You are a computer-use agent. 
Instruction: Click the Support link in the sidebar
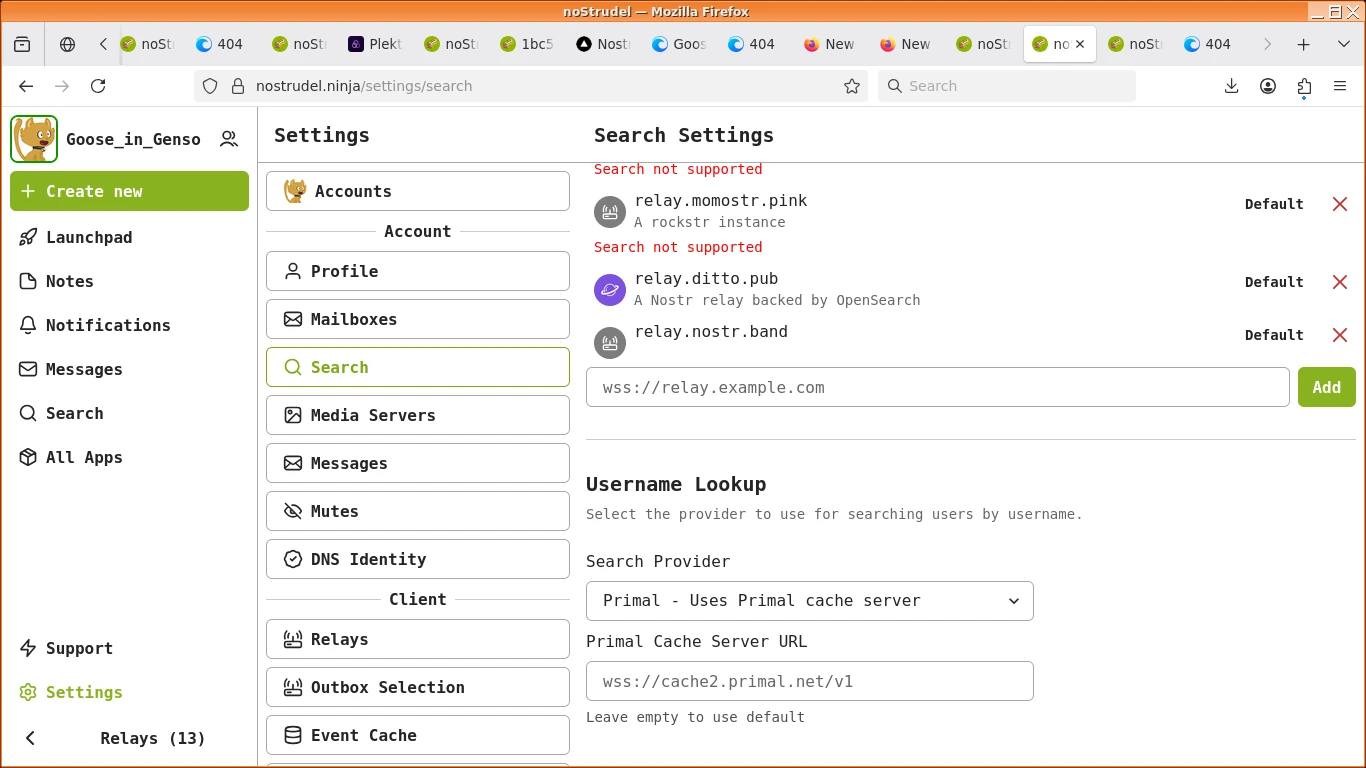click(x=129, y=648)
